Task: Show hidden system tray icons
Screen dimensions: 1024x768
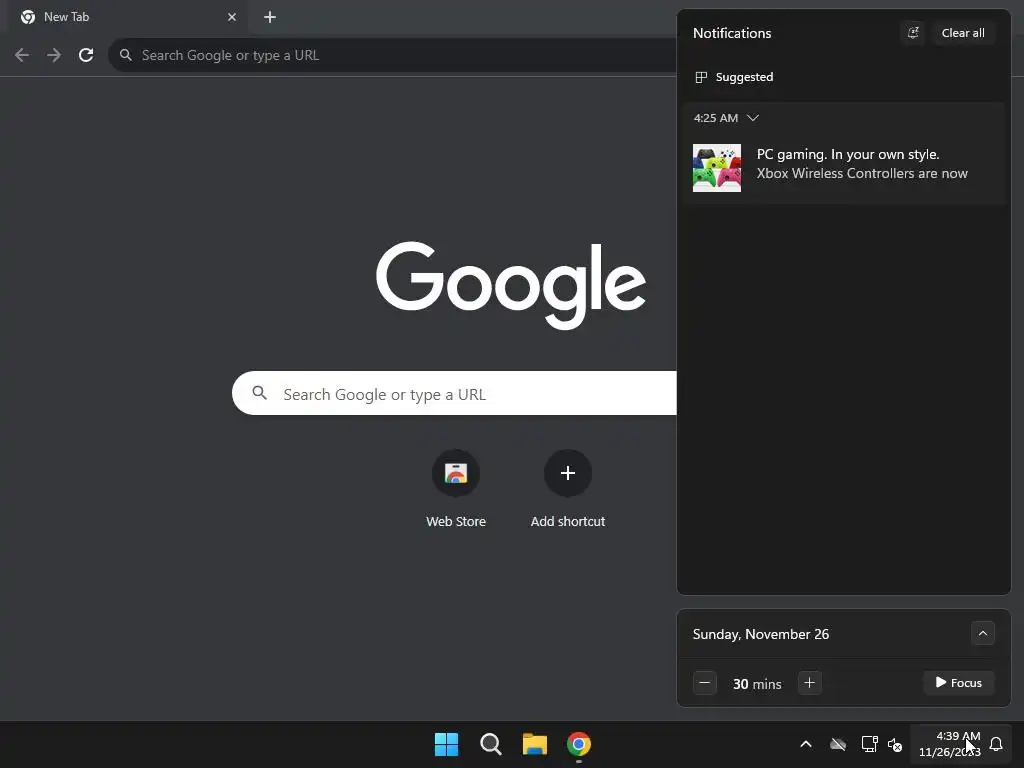Action: pyautogui.click(x=806, y=744)
